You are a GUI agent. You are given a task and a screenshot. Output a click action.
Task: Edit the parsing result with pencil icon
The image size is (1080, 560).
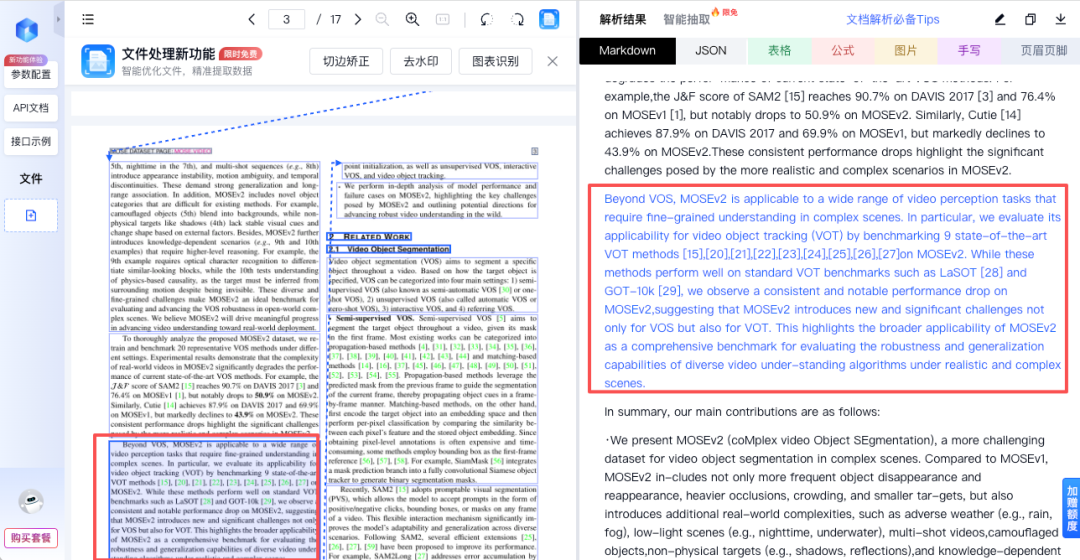click(x=1000, y=19)
